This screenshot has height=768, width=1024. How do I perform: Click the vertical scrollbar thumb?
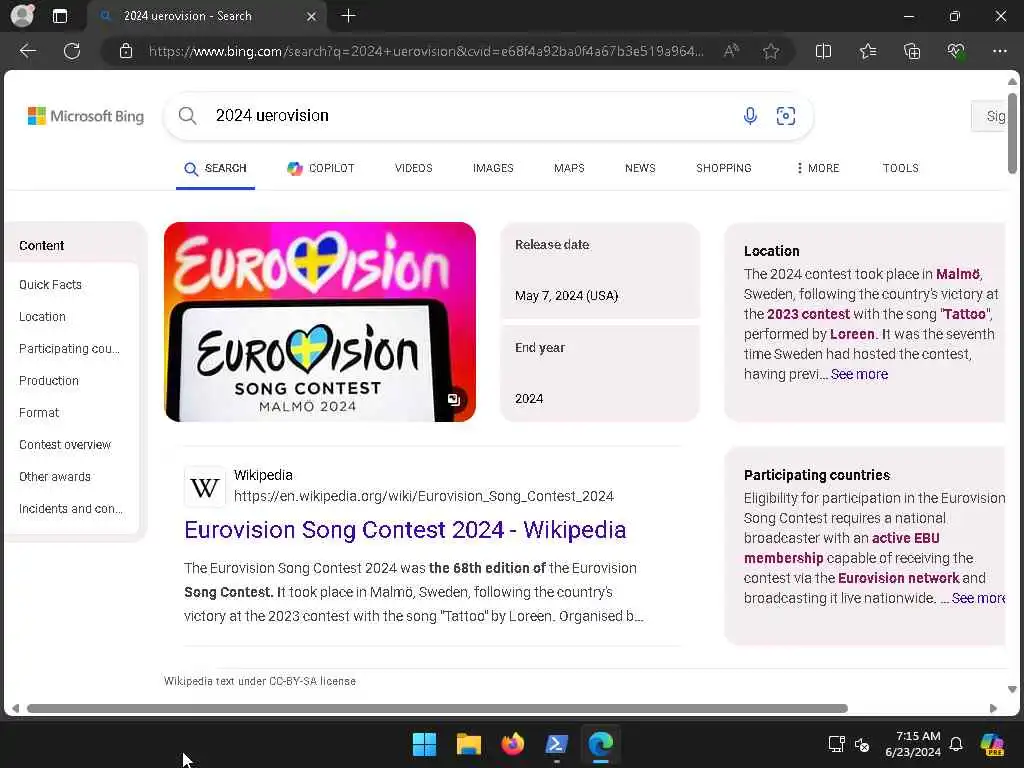point(1012,133)
